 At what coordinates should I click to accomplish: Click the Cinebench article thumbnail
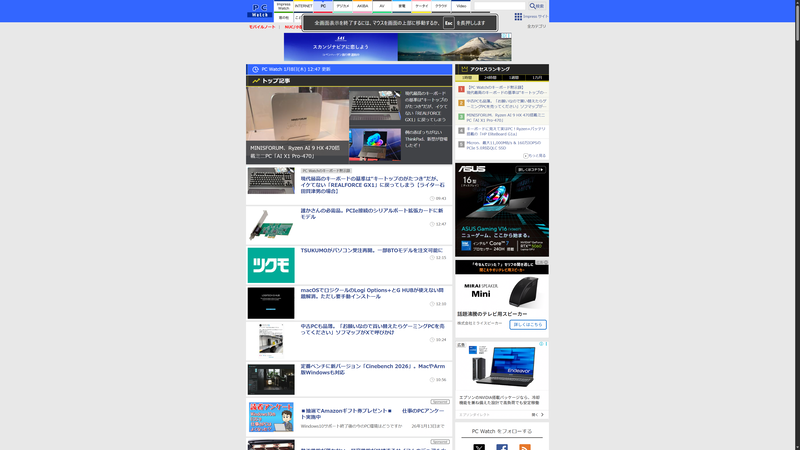pyautogui.click(x=271, y=379)
